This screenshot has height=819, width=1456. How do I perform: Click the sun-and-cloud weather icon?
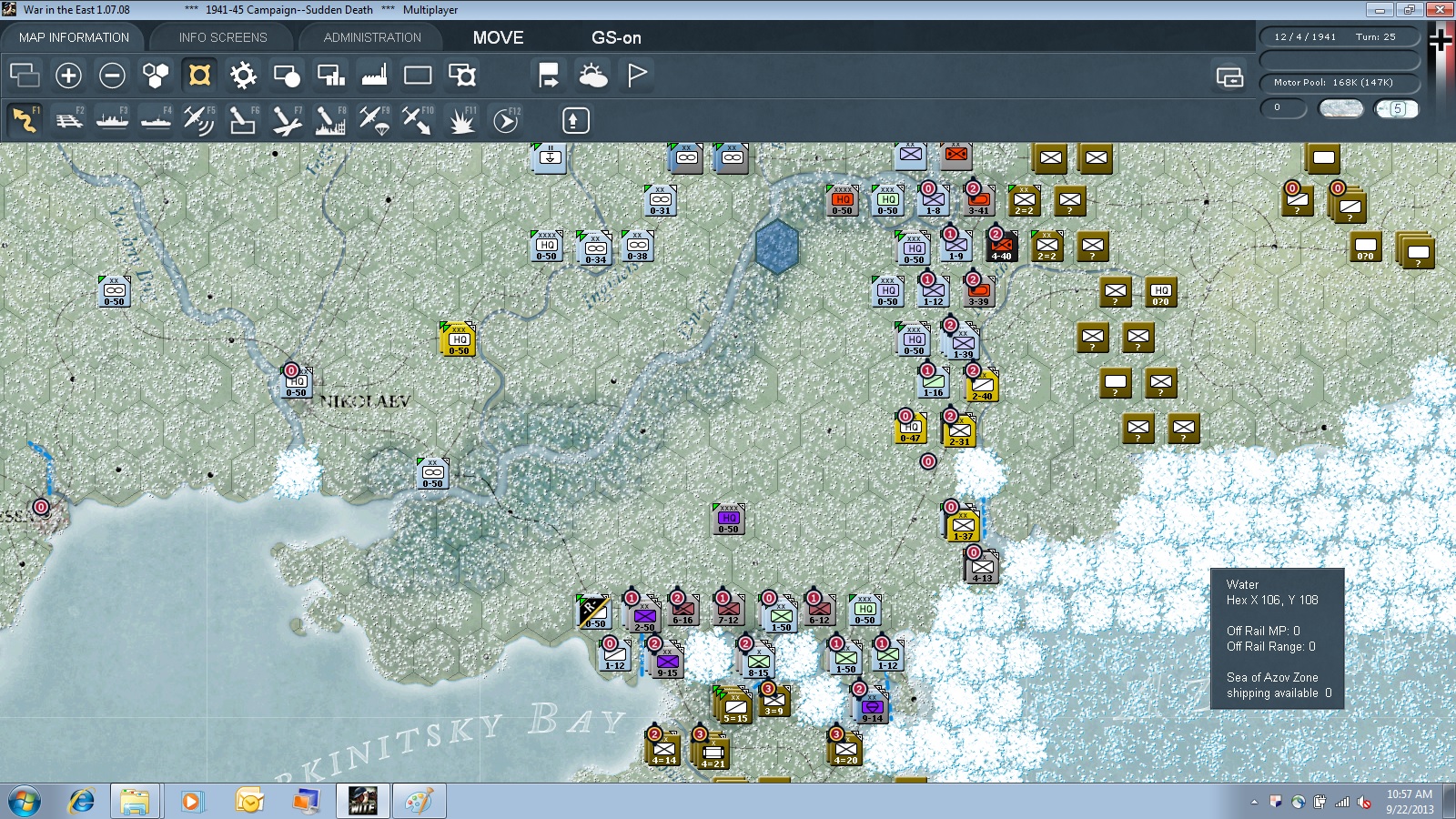(592, 75)
